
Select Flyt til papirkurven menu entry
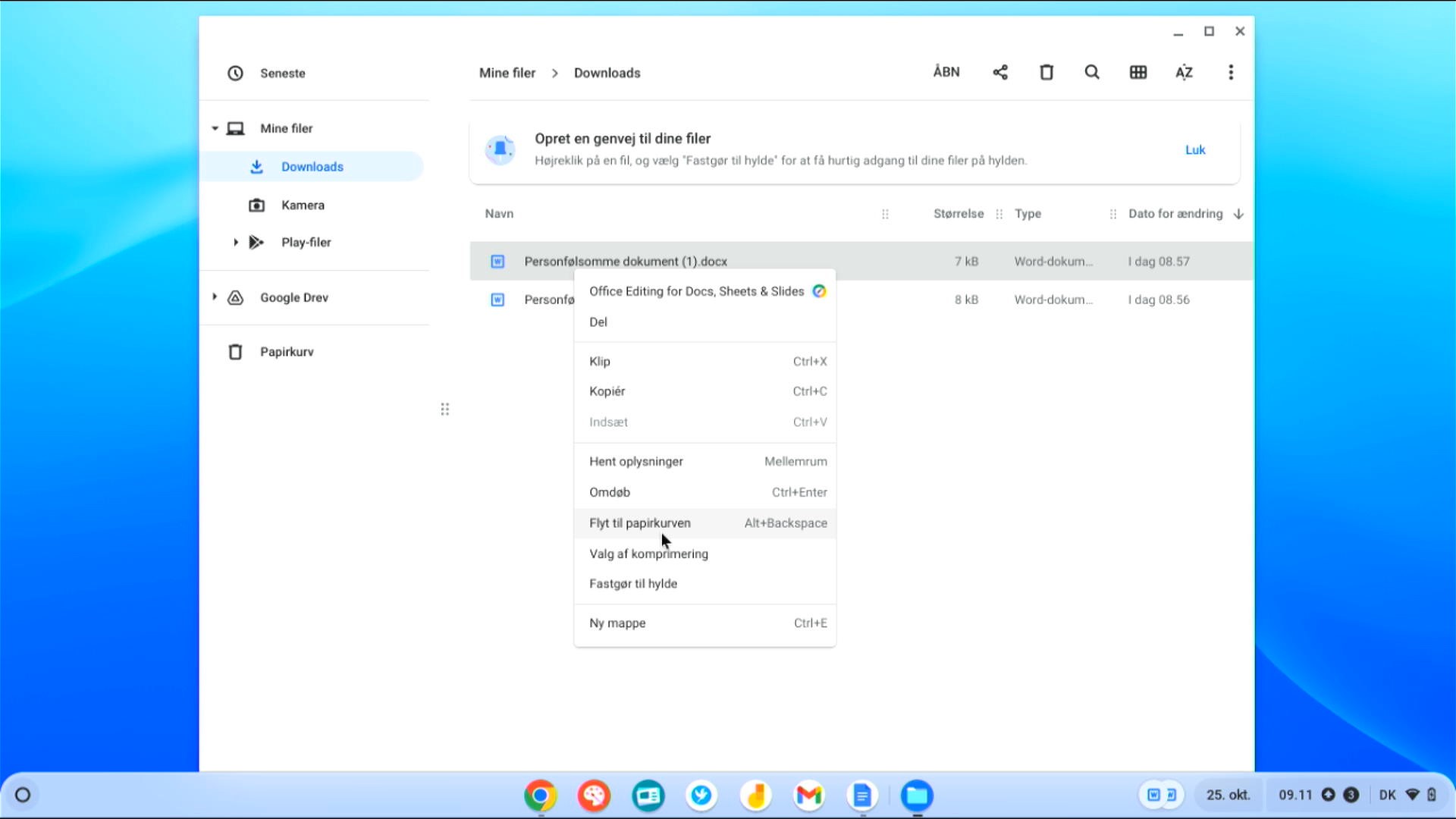(640, 522)
